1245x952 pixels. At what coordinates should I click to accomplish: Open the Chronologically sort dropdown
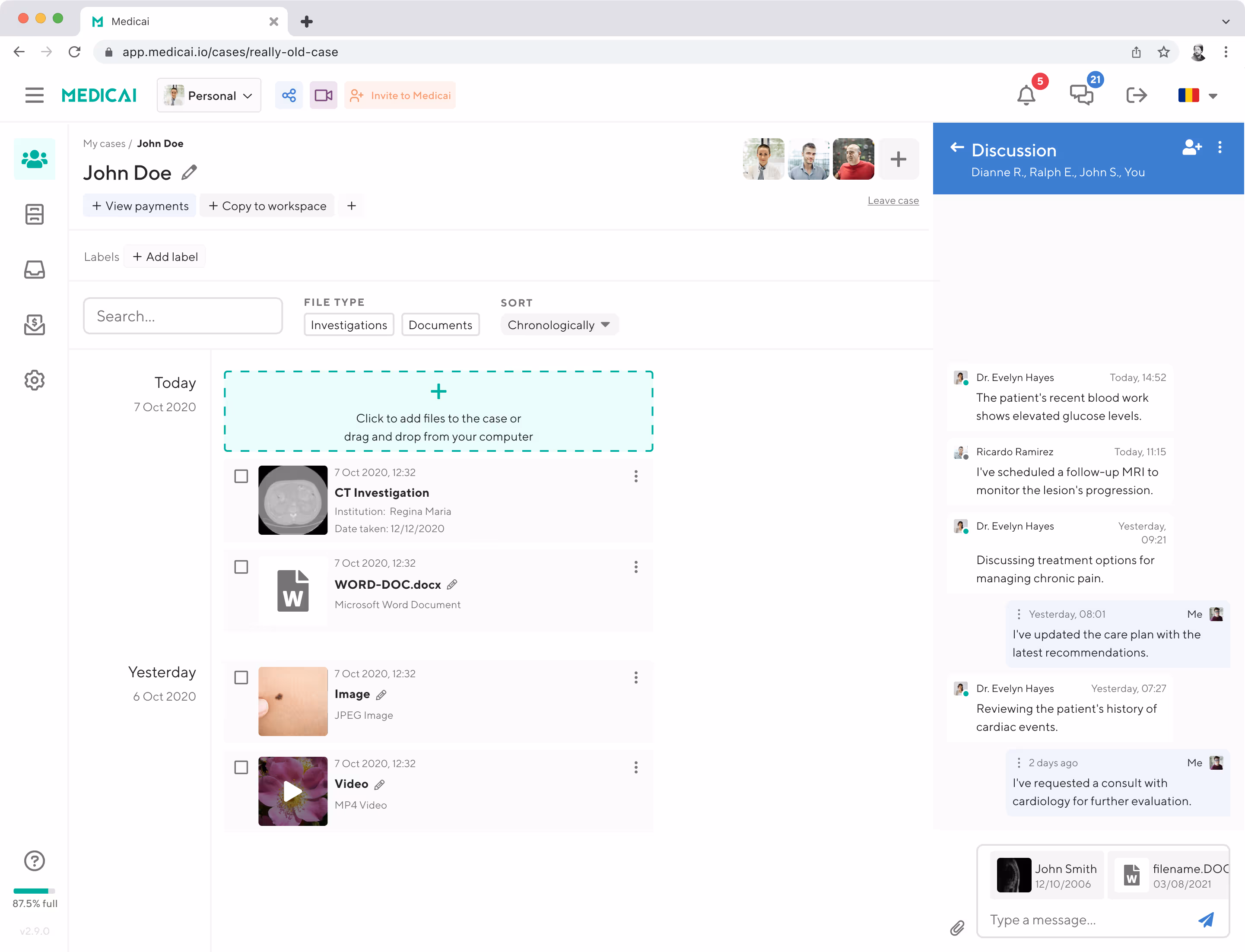tap(559, 325)
